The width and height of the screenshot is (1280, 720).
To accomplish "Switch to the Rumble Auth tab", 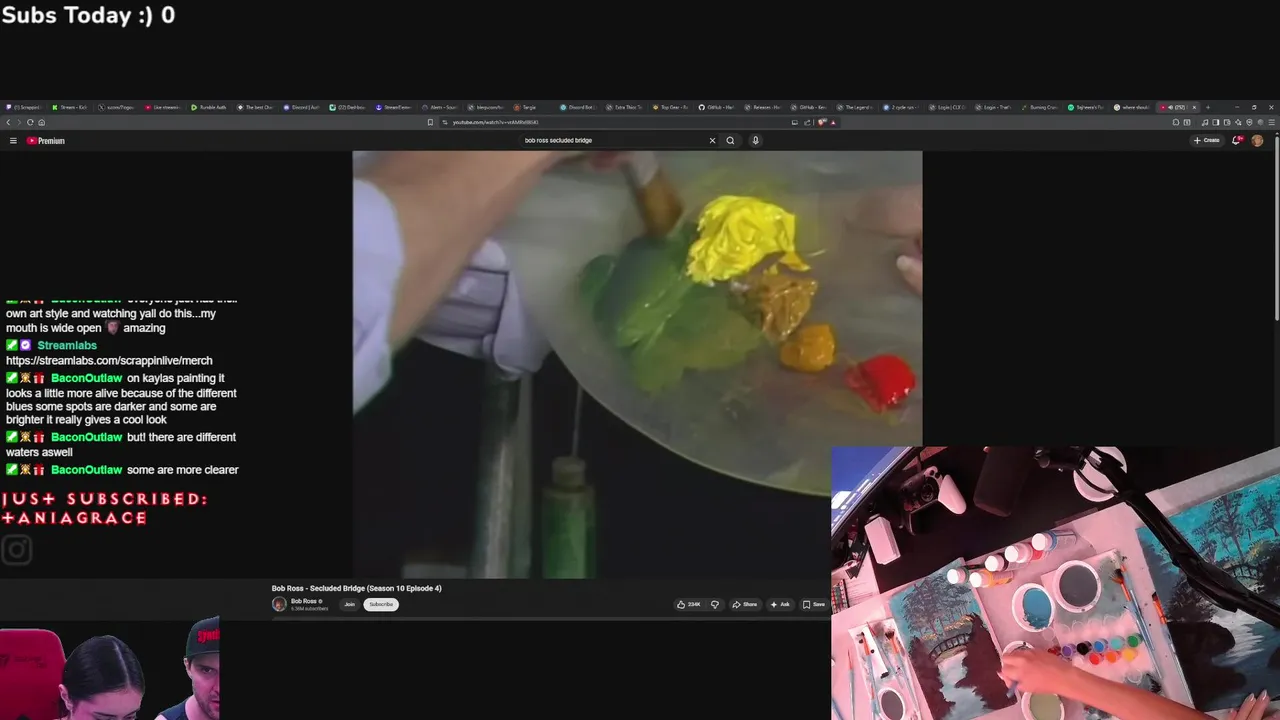I will pyautogui.click(x=208, y=107).
